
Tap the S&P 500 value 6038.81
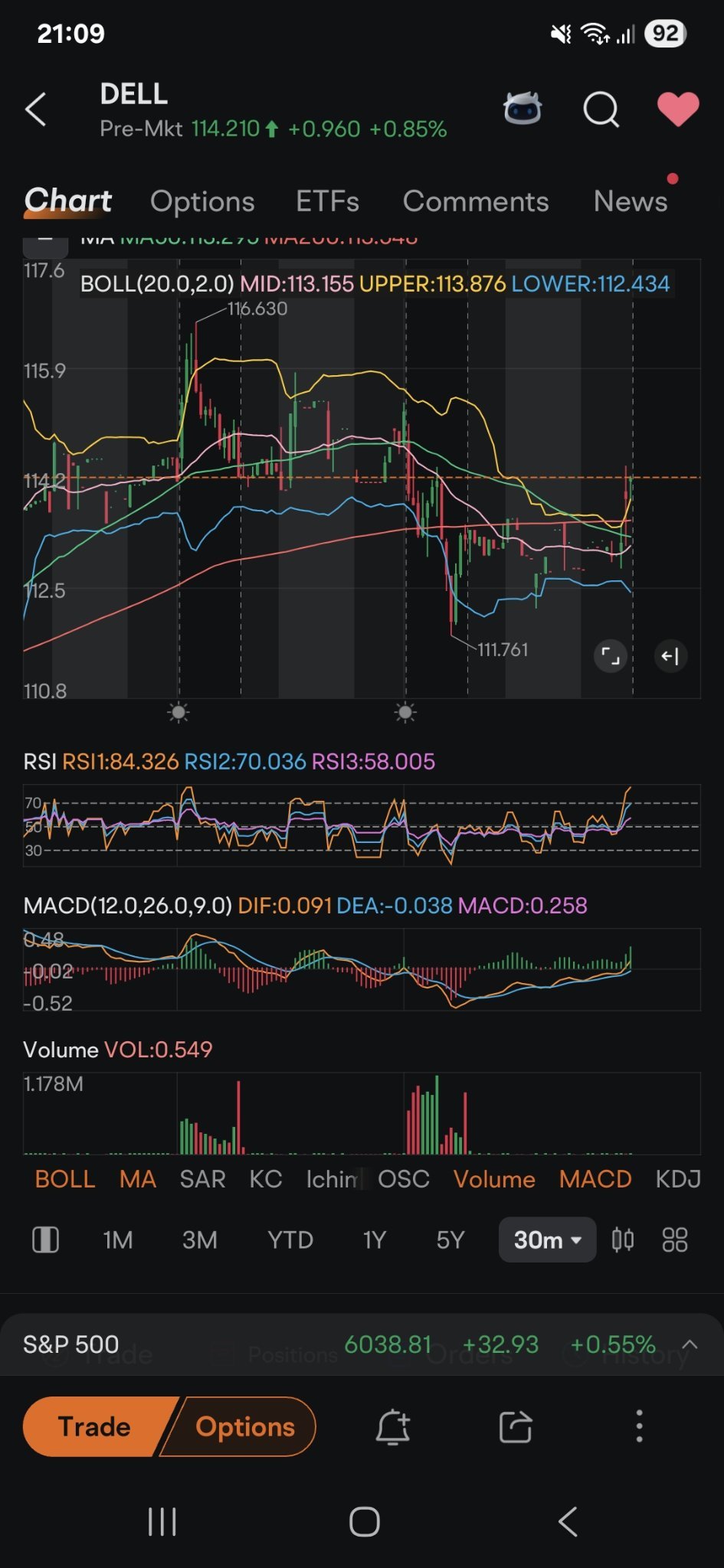[x=388, y=1344]
